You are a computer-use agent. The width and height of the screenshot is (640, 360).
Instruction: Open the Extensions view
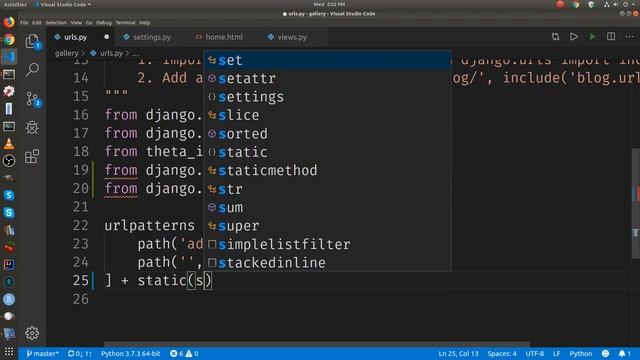[32, 156]
